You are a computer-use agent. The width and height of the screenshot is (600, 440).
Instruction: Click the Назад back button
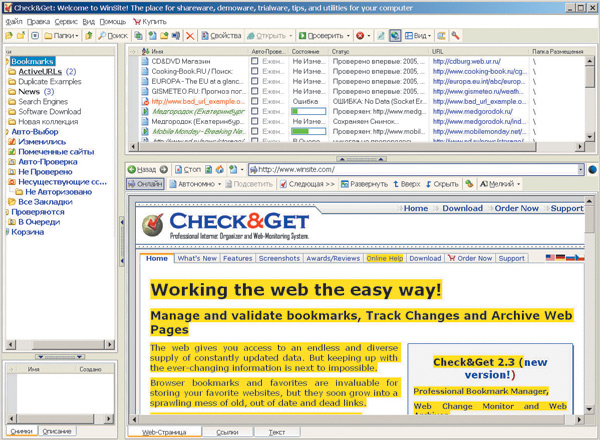pyautogui.click(x=142, y=169)
